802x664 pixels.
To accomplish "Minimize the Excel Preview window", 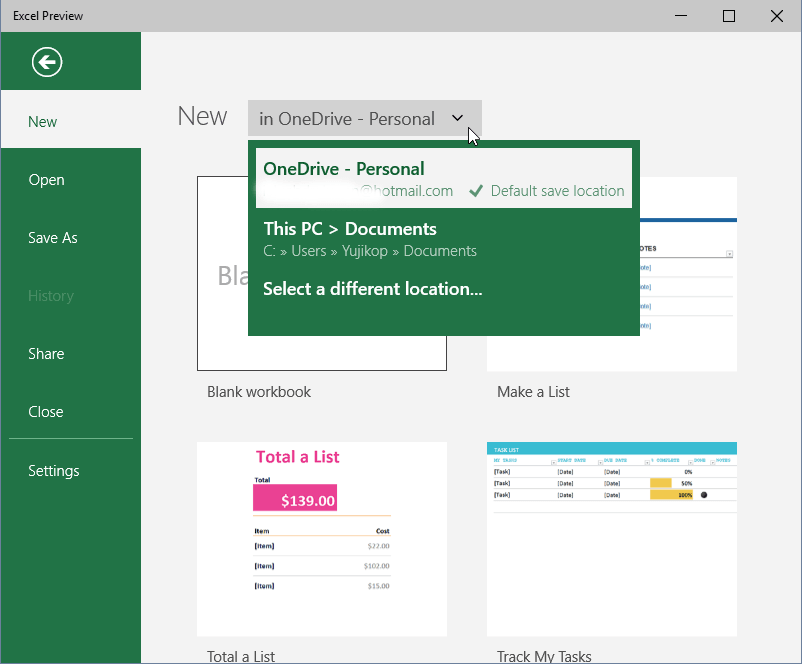I will point(681,16).
